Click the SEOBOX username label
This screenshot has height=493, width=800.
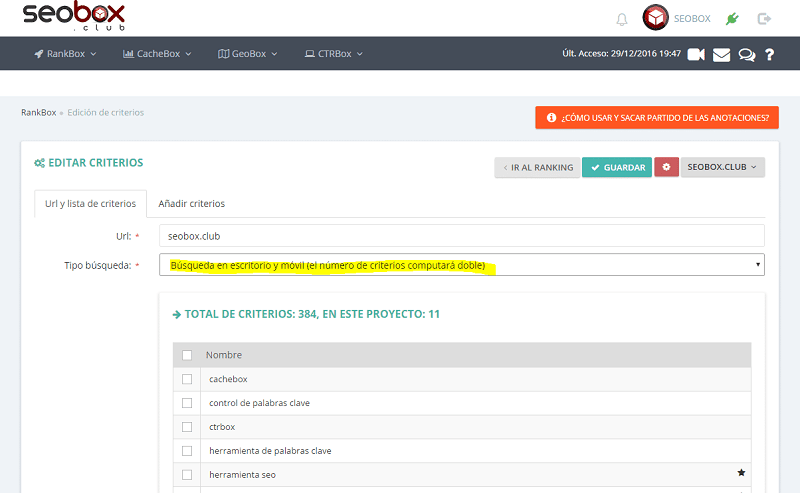coord(692,19)
